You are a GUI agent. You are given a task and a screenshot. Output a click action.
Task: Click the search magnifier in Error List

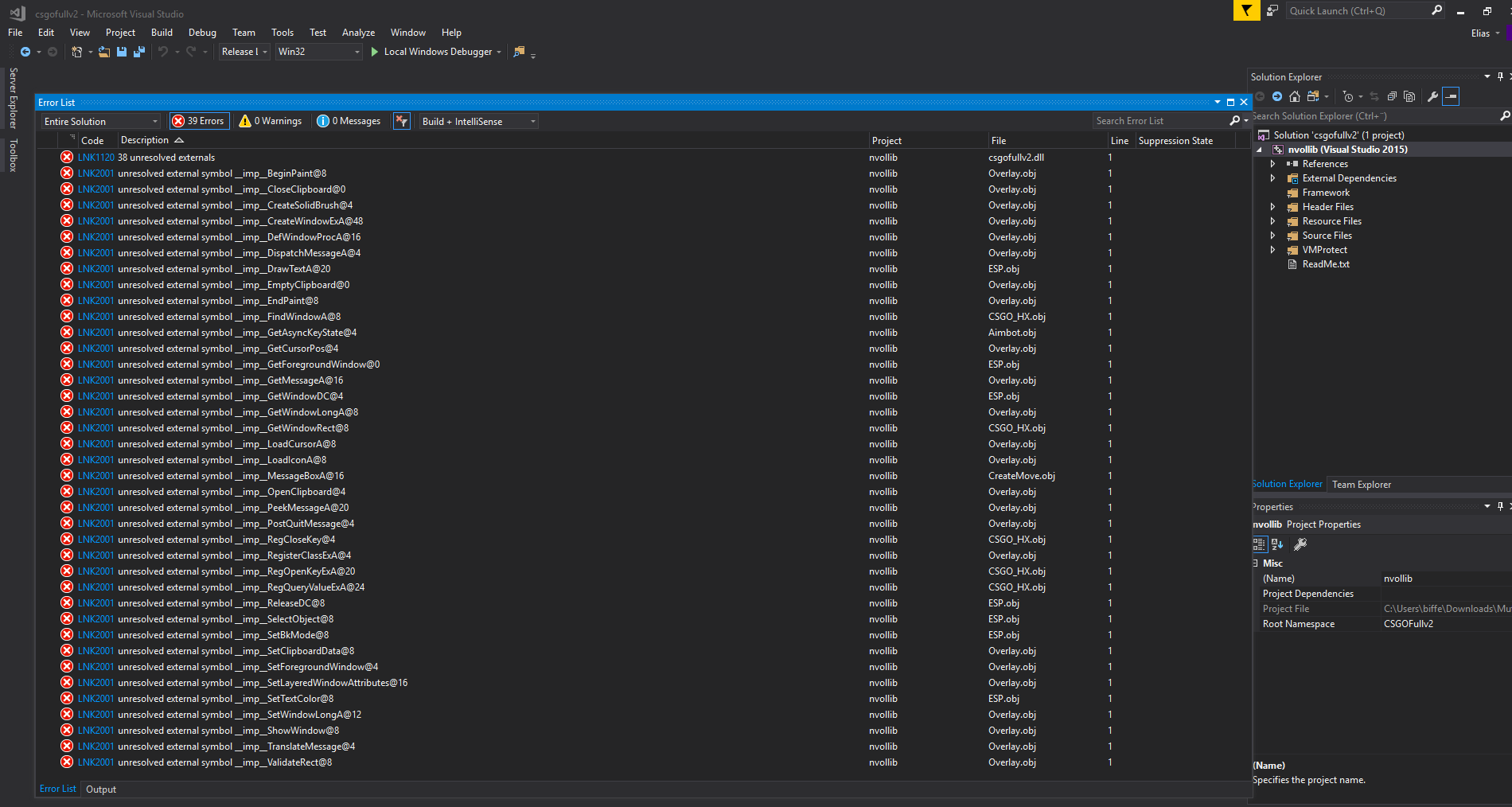(x=1234, y=121)
